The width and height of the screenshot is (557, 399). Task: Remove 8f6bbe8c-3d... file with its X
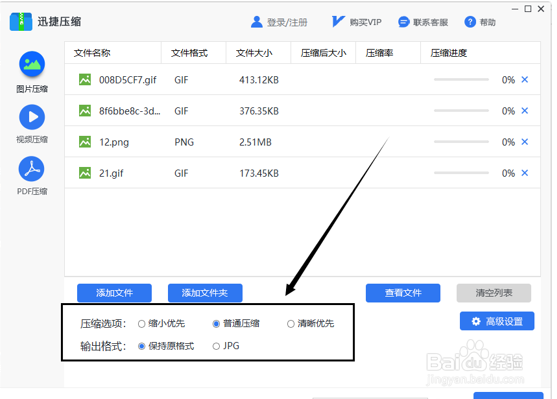click(525, 111)
